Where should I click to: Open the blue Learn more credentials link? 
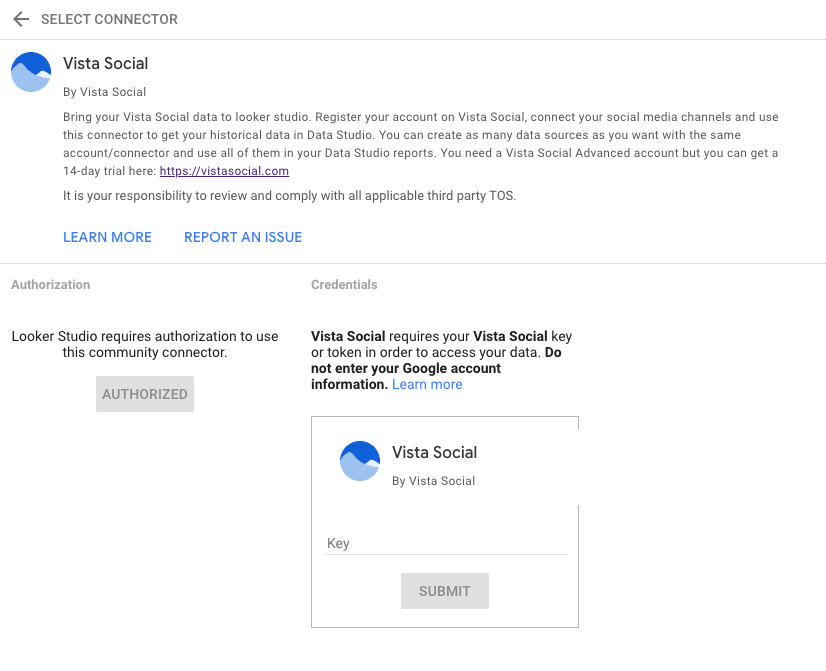[x=427, y=384]
